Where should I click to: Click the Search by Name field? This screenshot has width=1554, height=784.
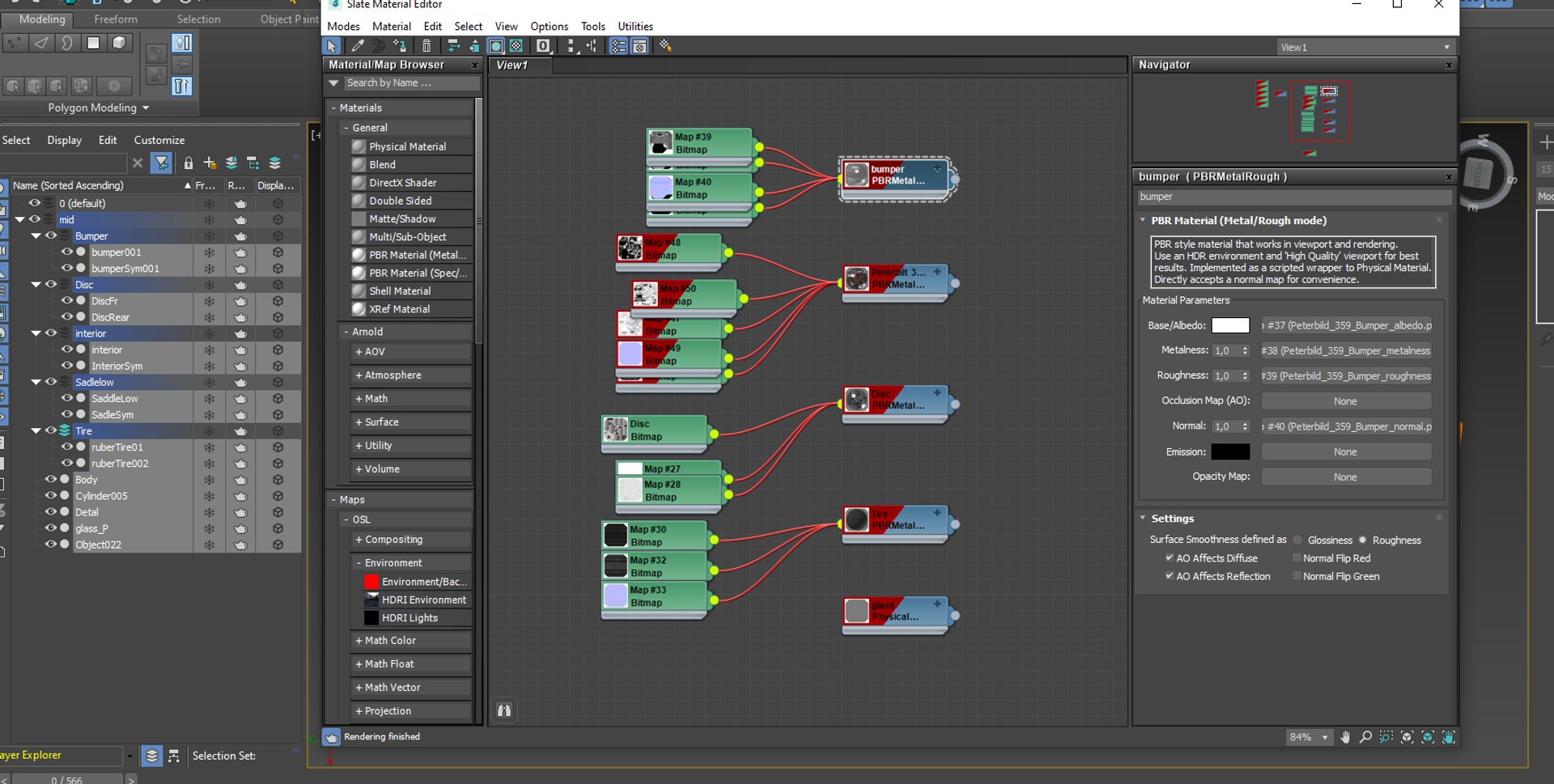coord(411,83)
